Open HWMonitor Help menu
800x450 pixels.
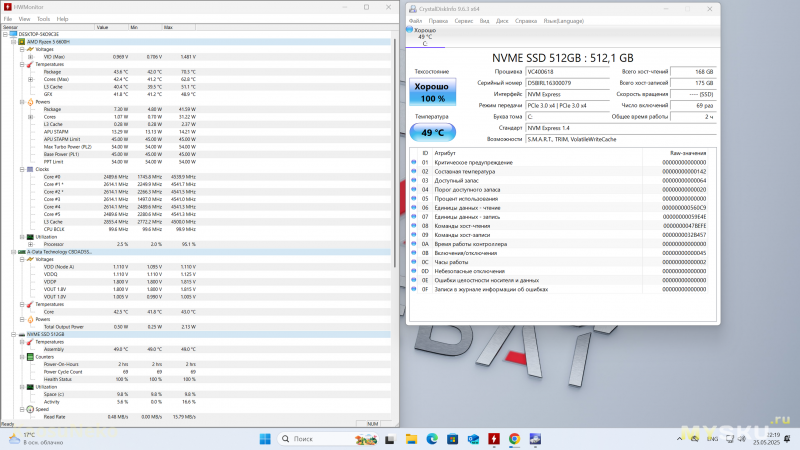(x=62, y=19)
